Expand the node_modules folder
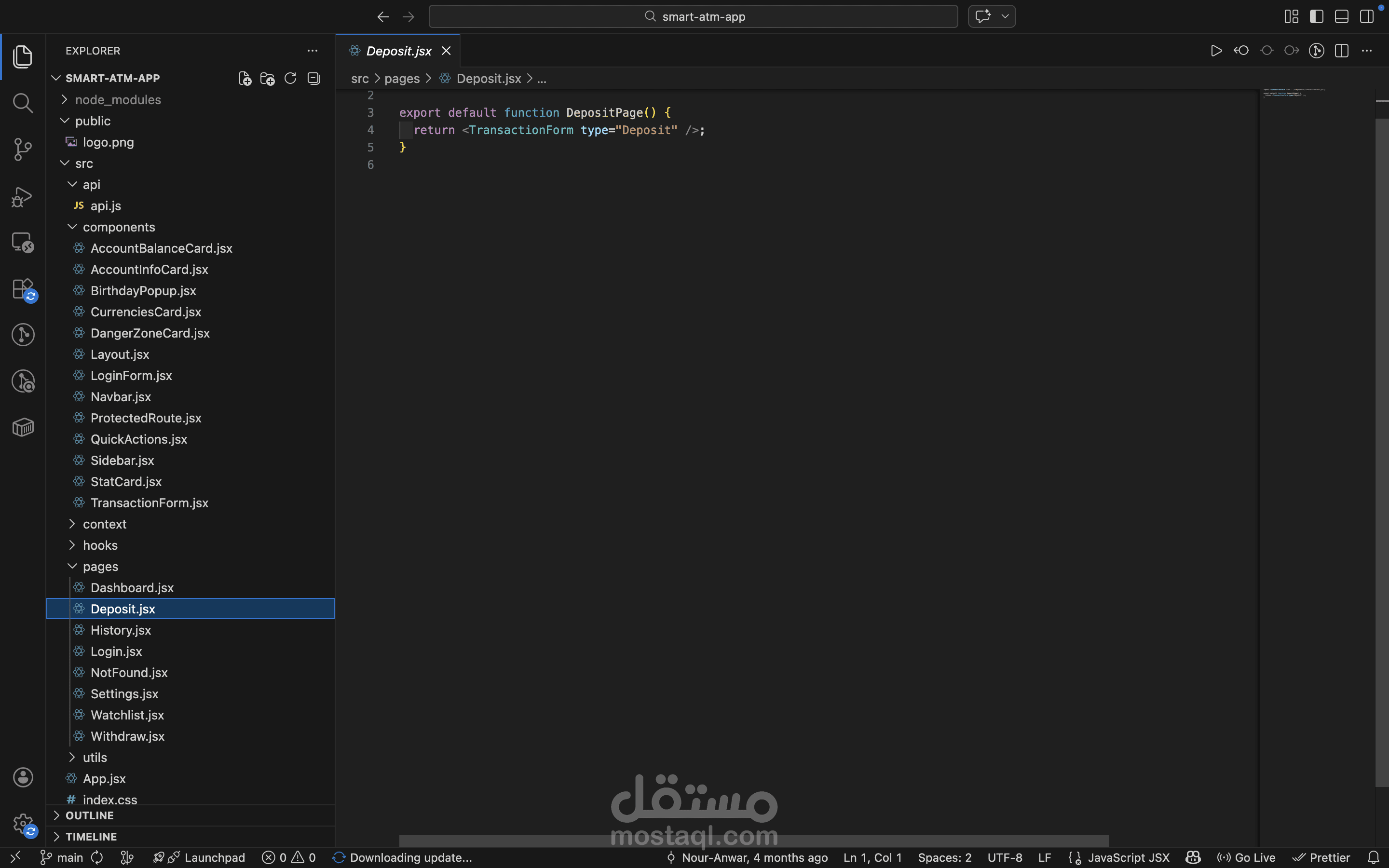Viewport: 1389px width, 868px height. [x=118, y=100]
